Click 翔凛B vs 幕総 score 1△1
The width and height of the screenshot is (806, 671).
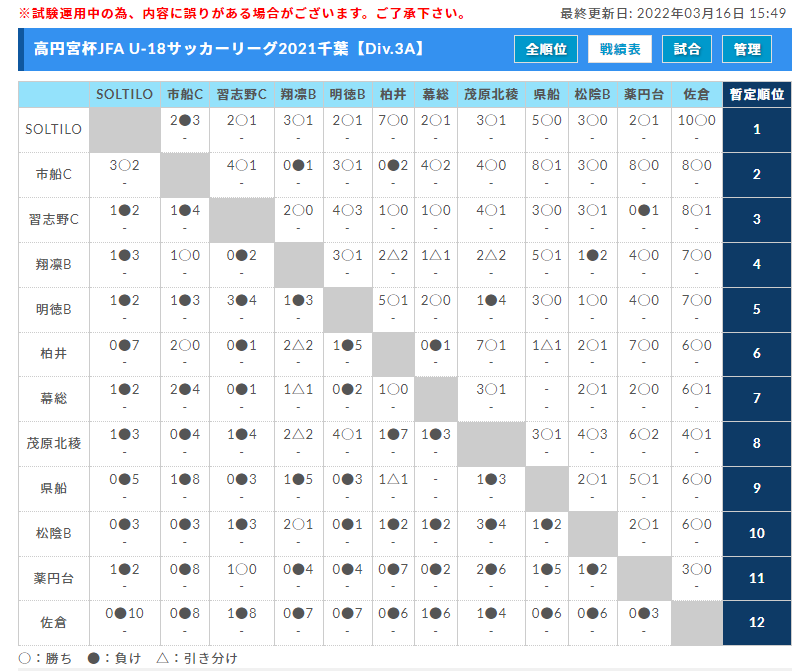tap(436, 256)
